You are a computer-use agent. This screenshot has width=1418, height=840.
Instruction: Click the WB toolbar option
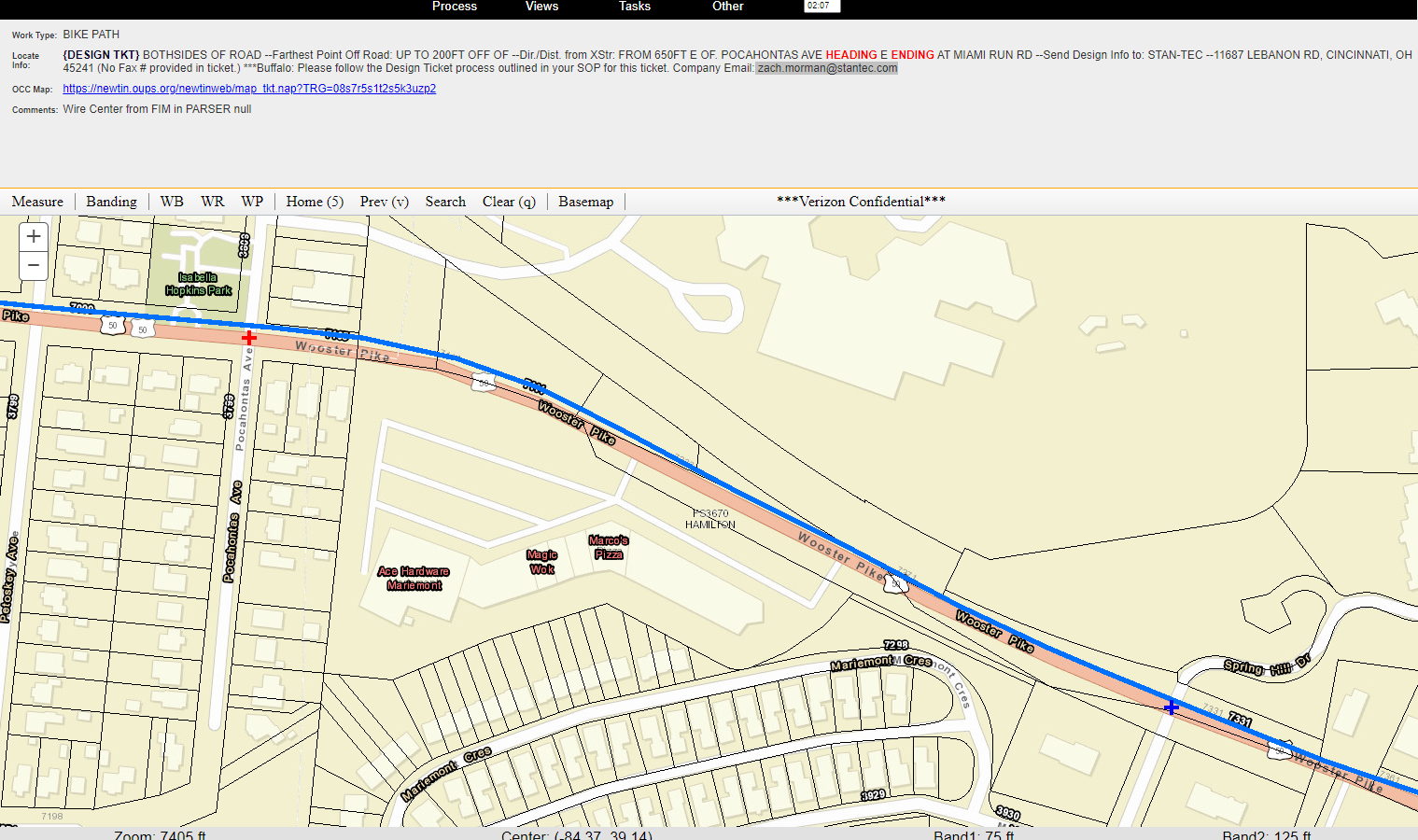point(172,202)
